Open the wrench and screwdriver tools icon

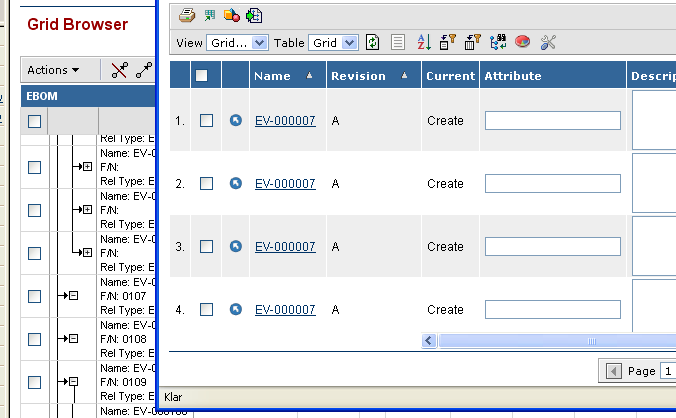[547, 42]
